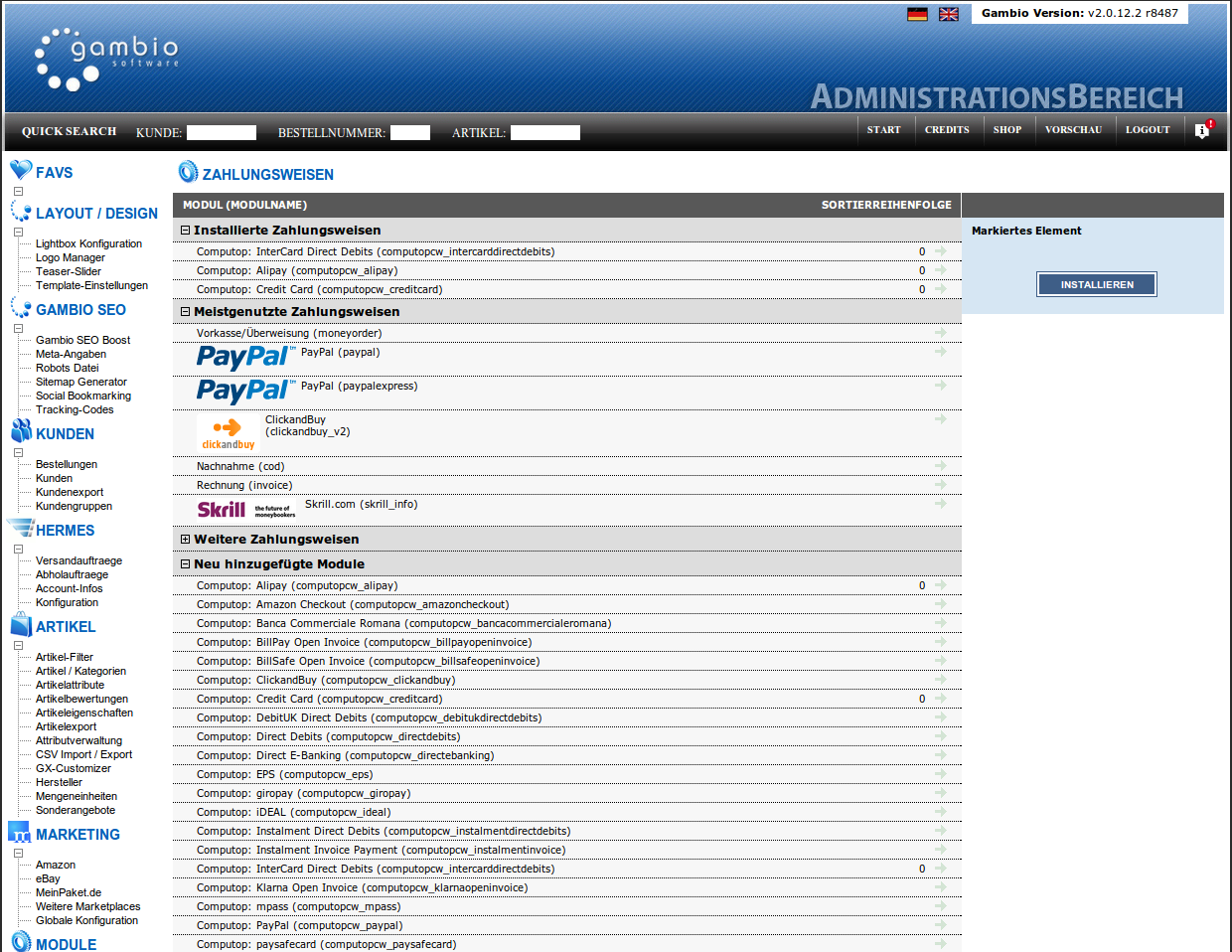Open the Bestellungen sidebar link
Screen dimensions: 1232x952
[x=67, y=464]
